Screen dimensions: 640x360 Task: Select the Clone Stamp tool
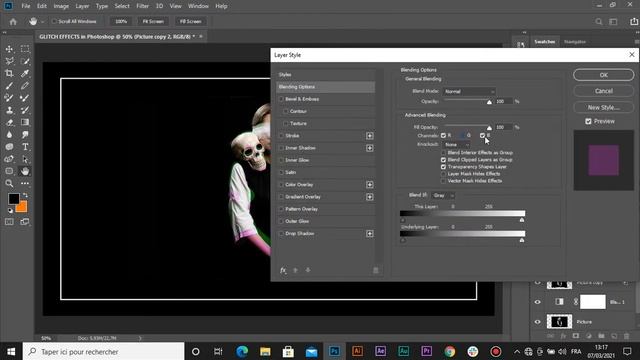tap(9, 110)
